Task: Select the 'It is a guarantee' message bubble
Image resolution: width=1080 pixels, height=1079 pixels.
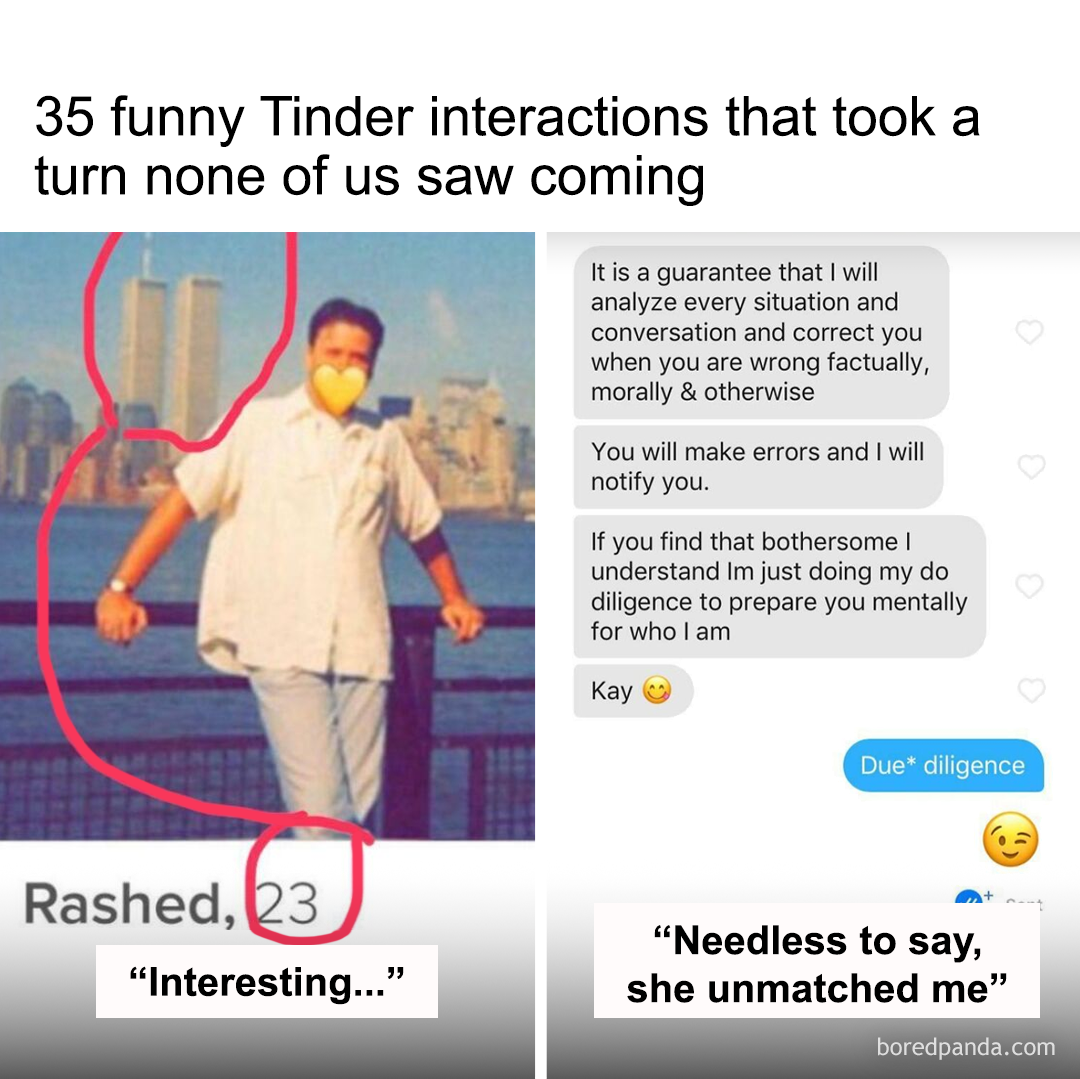Action: coord(761,332)
